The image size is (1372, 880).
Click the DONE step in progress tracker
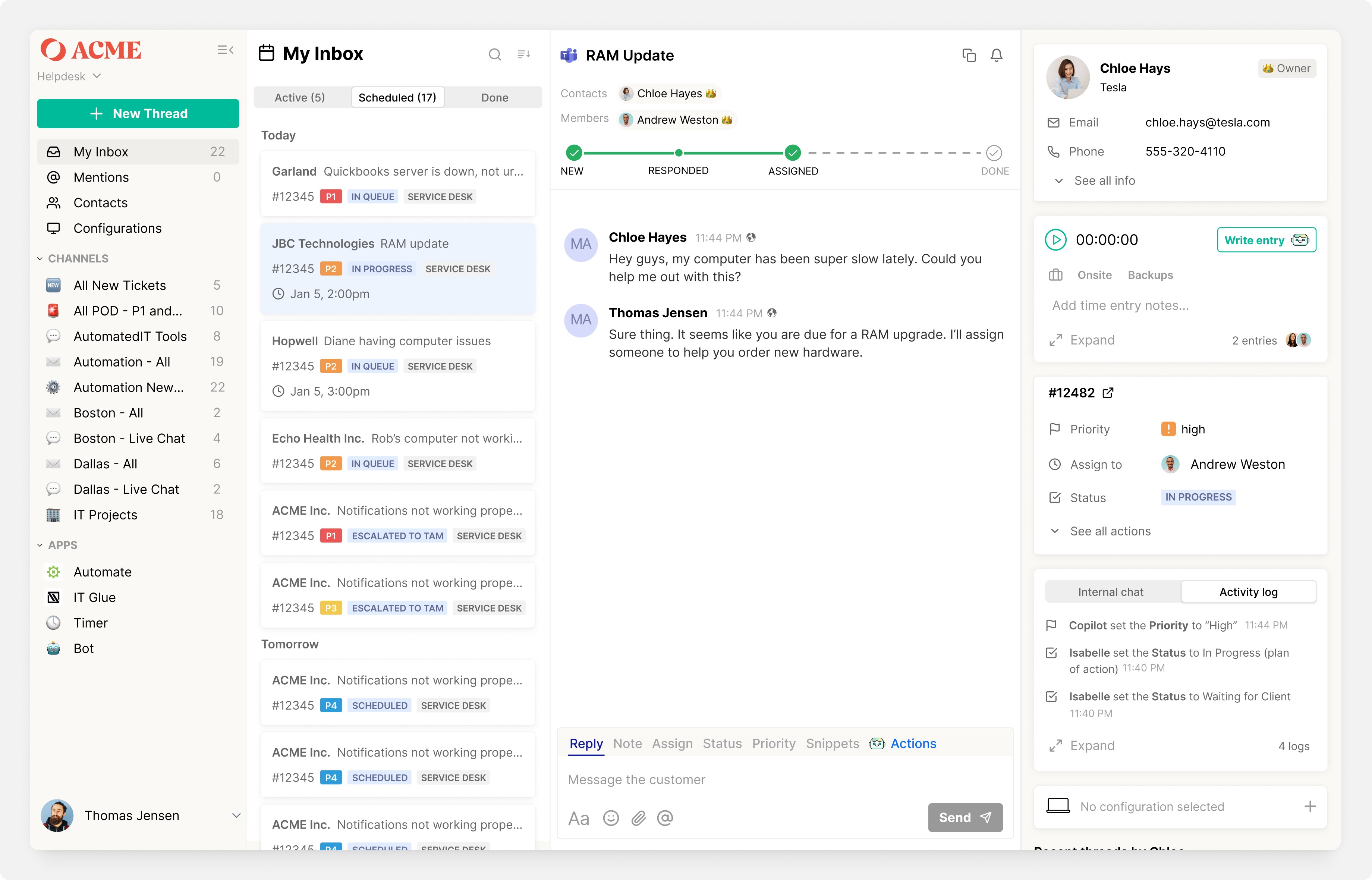994,153
